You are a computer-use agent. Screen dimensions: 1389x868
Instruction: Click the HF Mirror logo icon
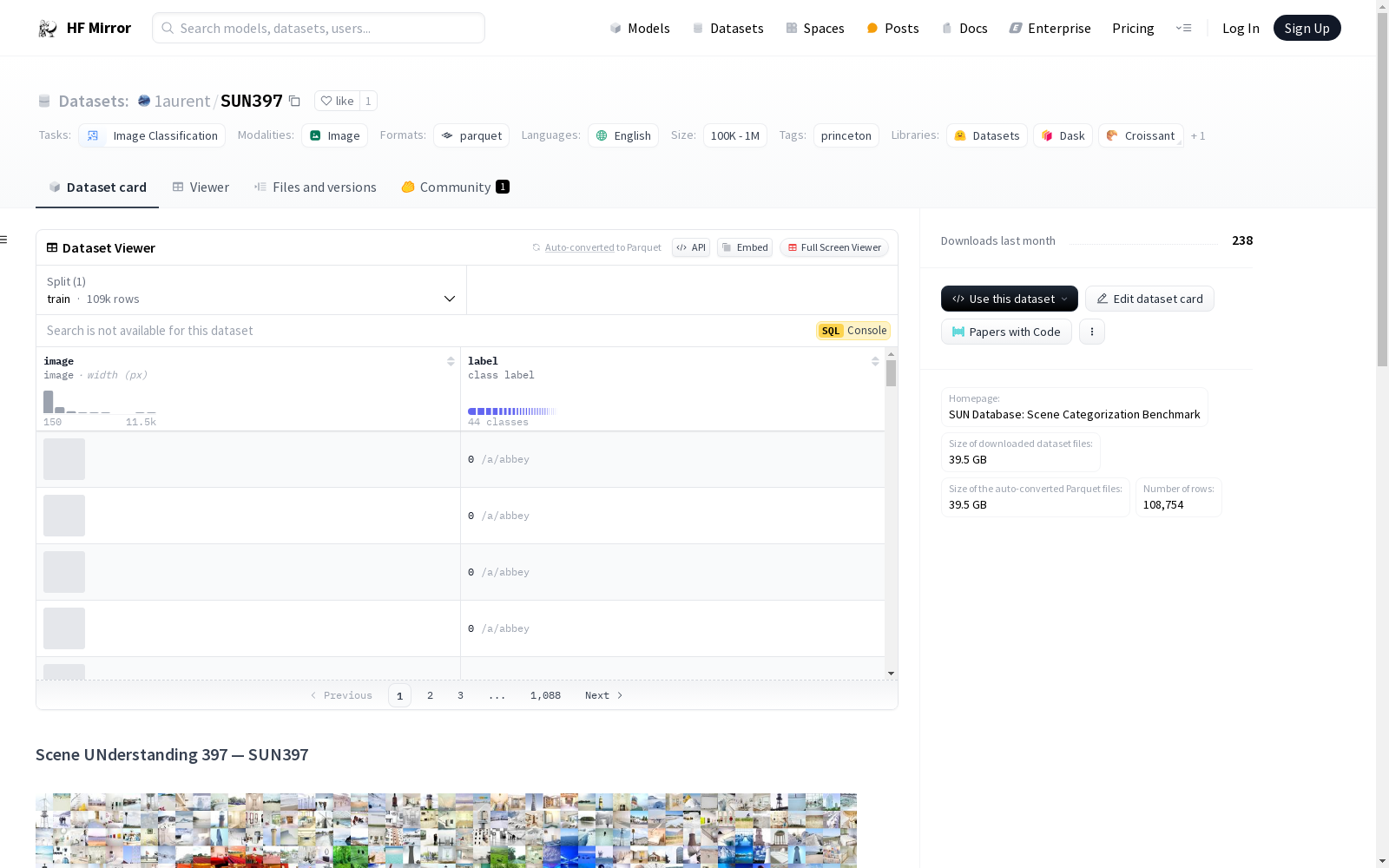pyautogui.click(x=47, y=28)
